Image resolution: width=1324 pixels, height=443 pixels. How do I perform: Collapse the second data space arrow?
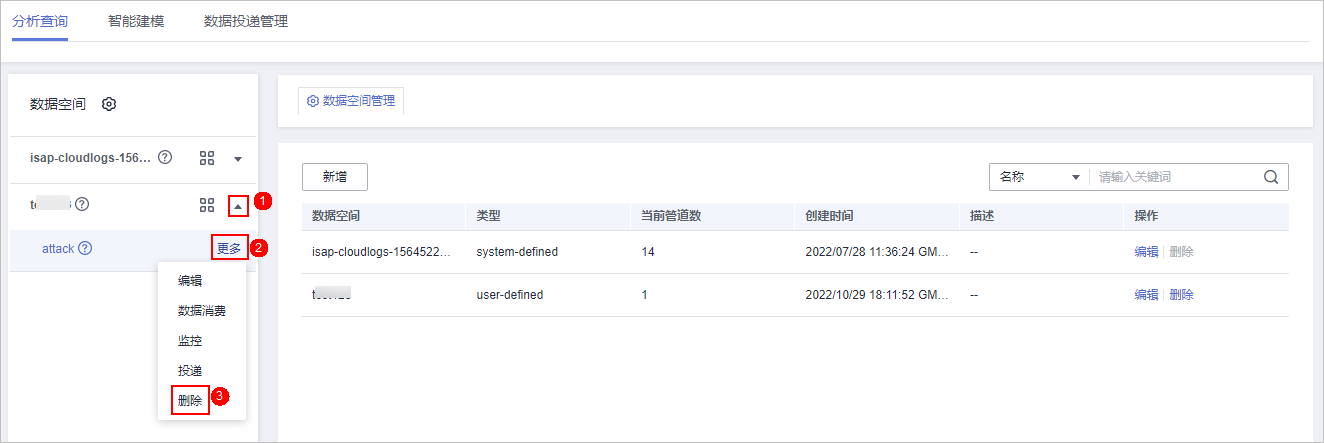click(237, 206)
